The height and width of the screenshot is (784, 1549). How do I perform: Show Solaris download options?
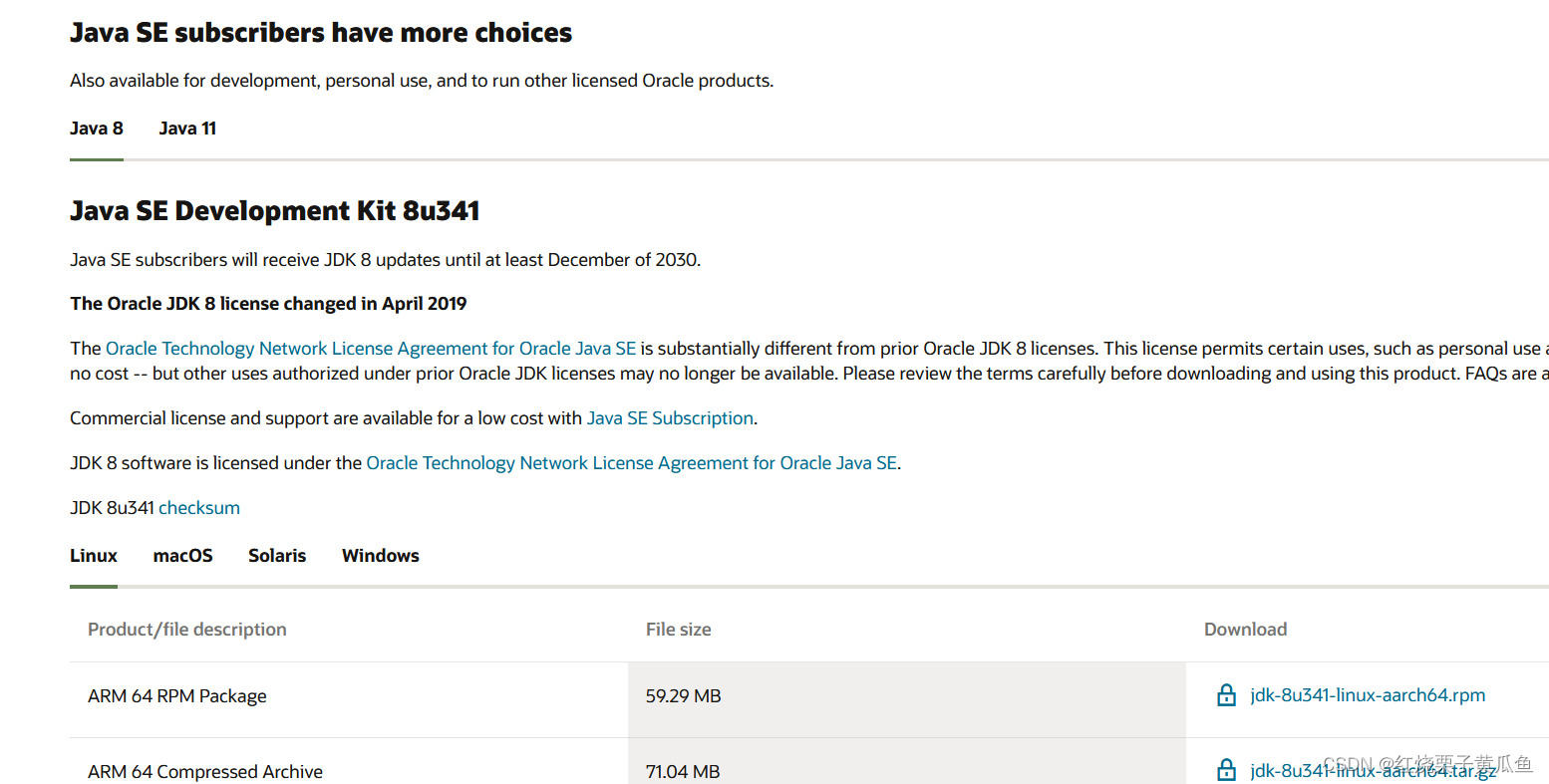[x=277, y=556]
